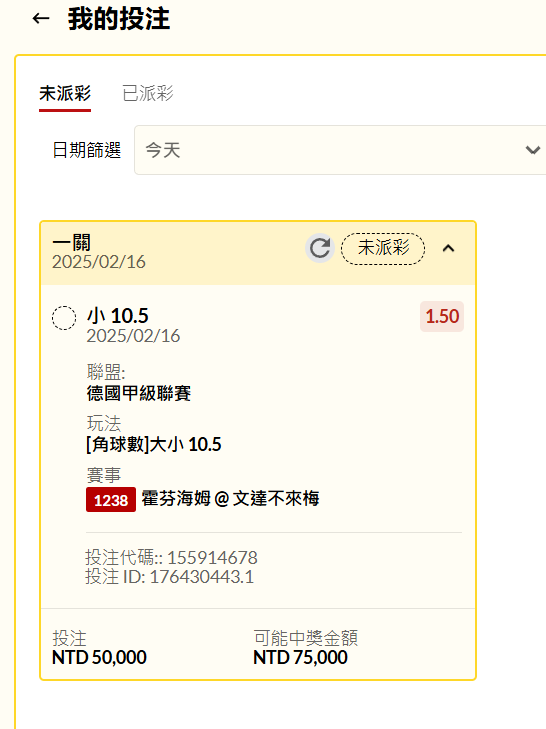Expand date filter using the down arrow
The image size is (546, 729).
pos(533,150)
